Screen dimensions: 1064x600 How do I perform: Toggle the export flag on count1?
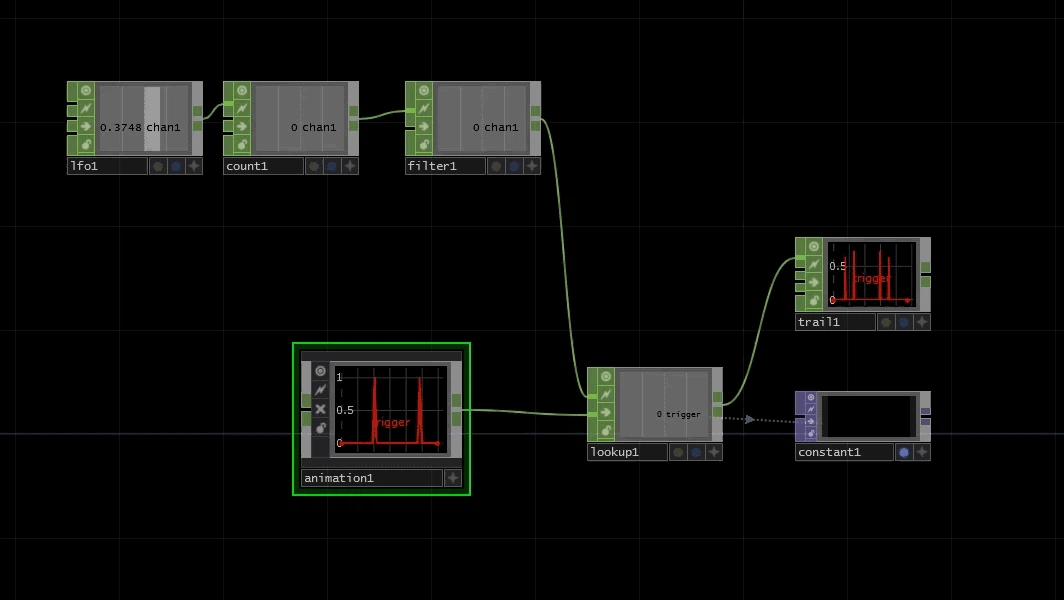(x=314, y=166)
